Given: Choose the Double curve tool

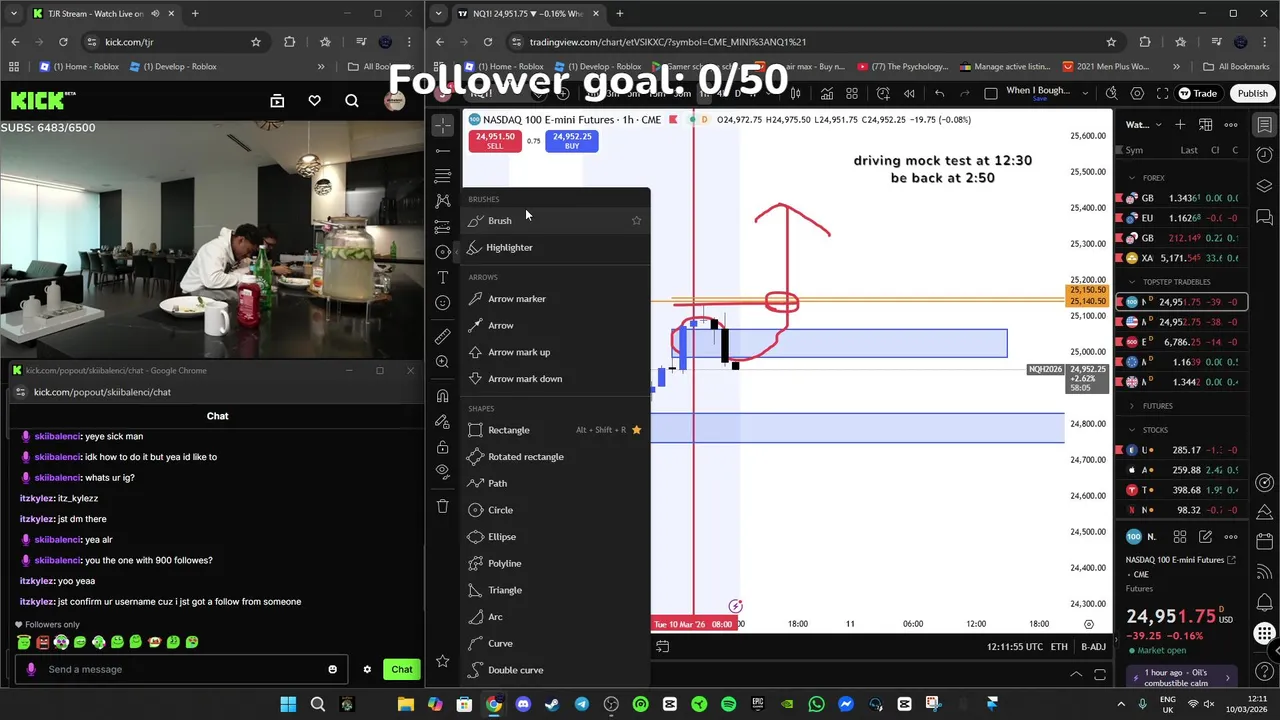Looking at the screenshot, I should point(555,670).
